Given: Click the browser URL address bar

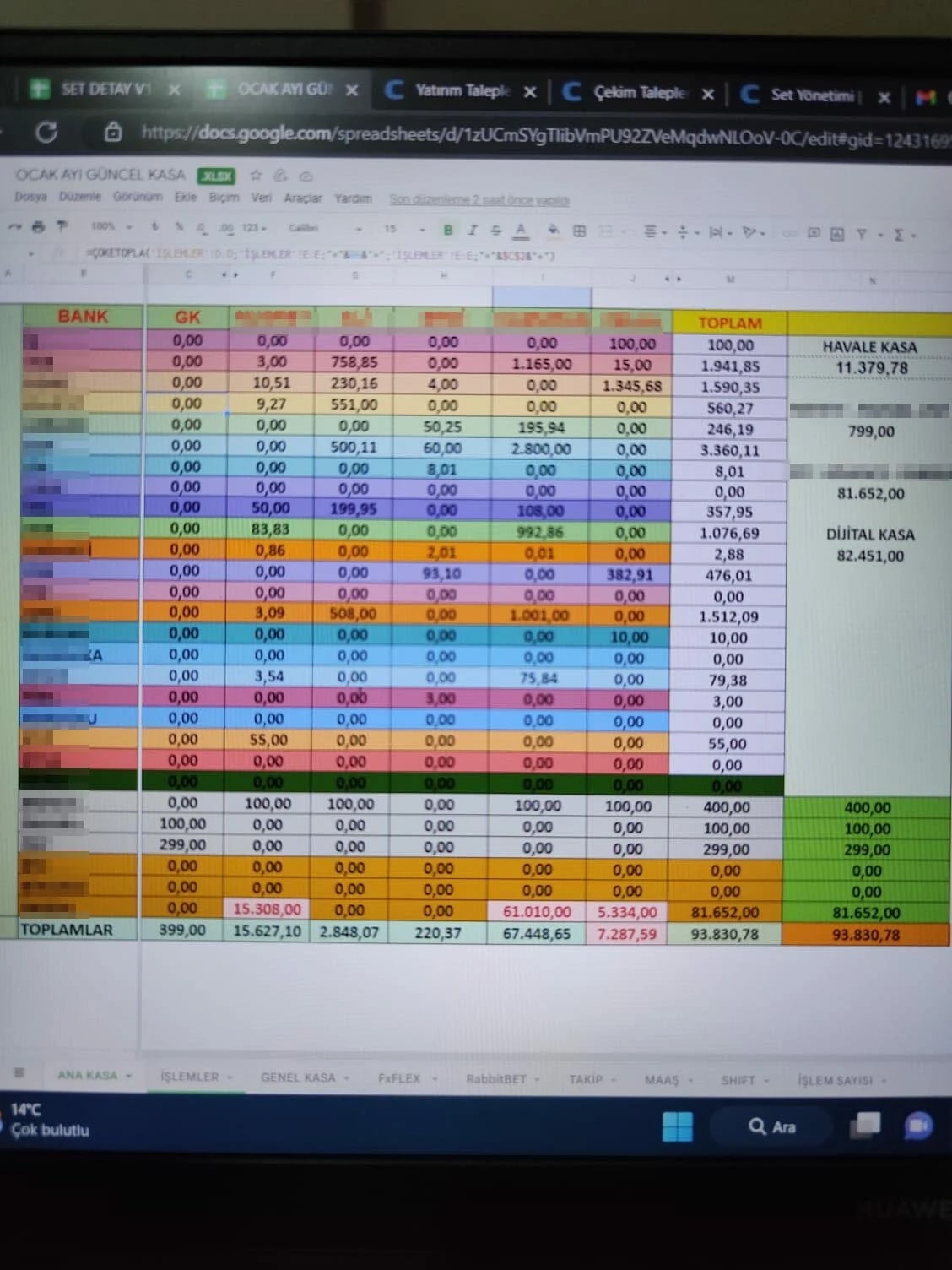Looking at the screenshot, I should pos(540,135).
